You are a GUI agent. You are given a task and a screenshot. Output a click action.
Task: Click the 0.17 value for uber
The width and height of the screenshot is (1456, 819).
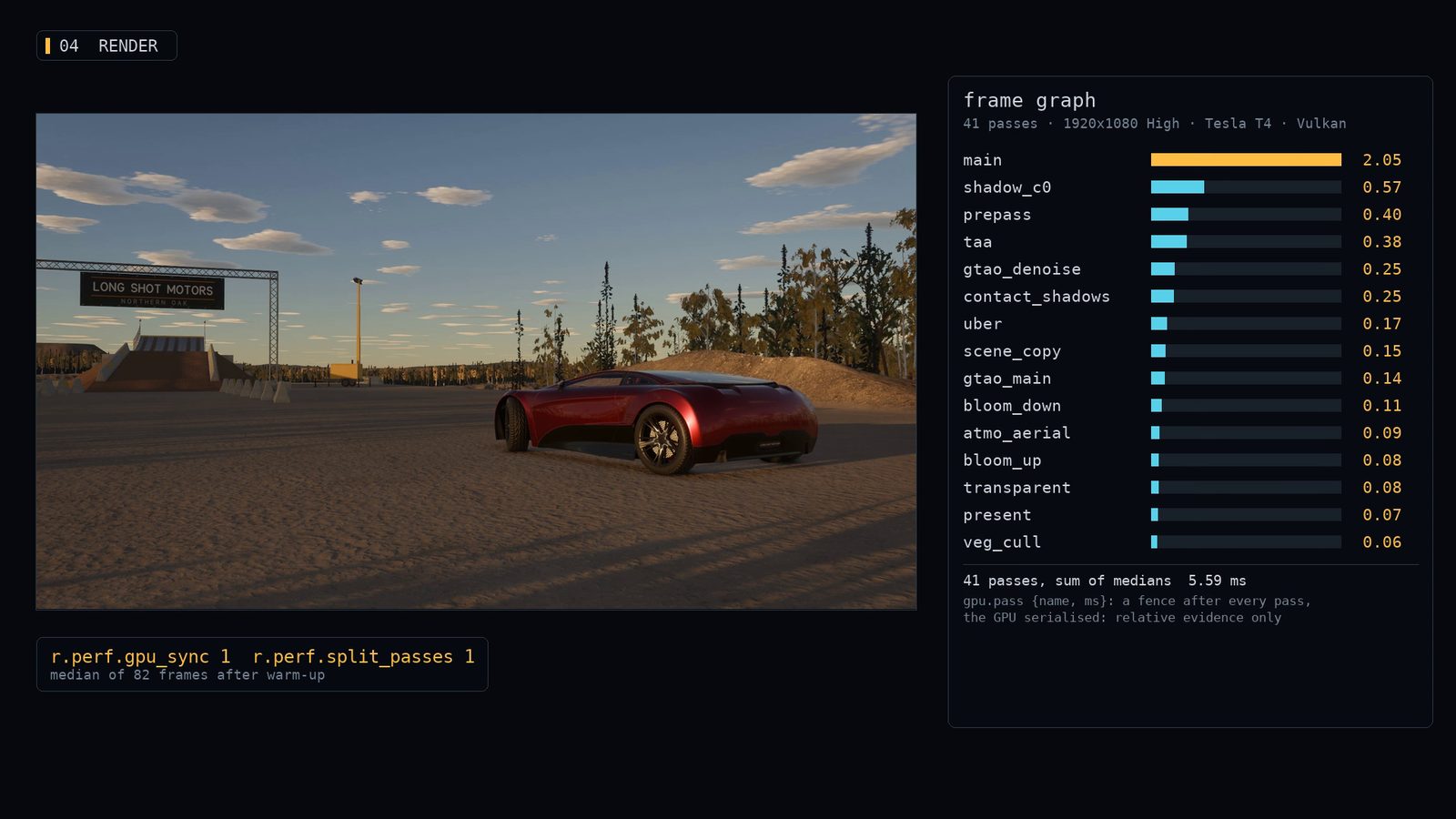(1381, 324)
